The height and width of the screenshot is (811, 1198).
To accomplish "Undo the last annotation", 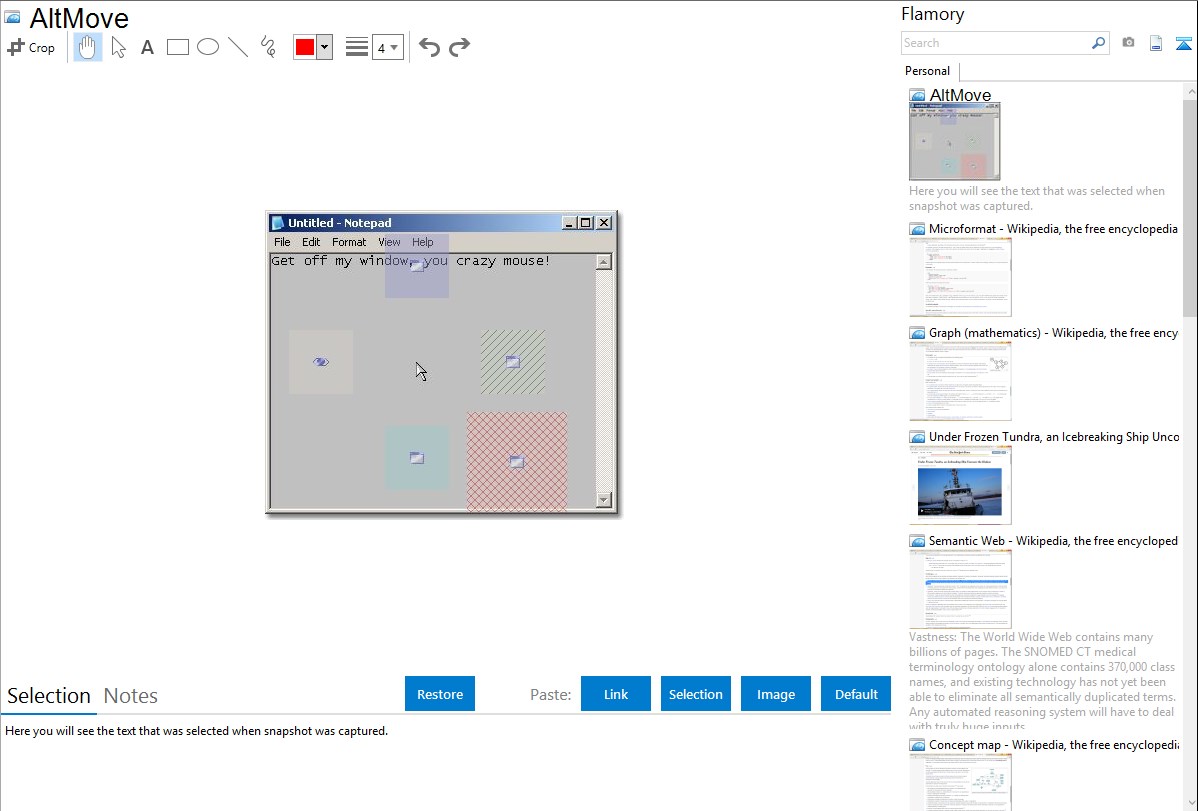I will (429, 47).
